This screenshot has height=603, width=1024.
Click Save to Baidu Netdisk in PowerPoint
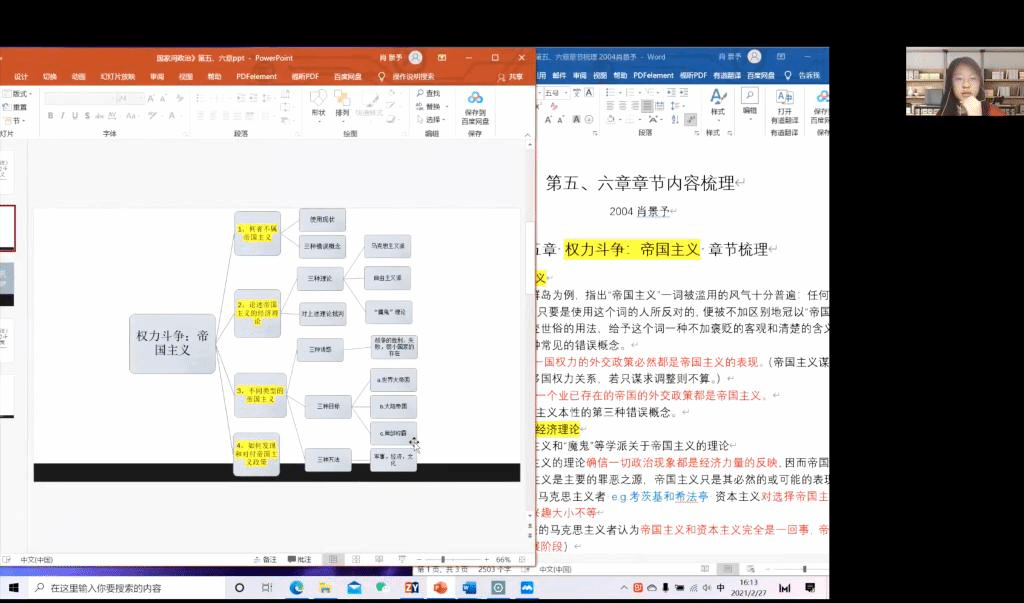475,103
